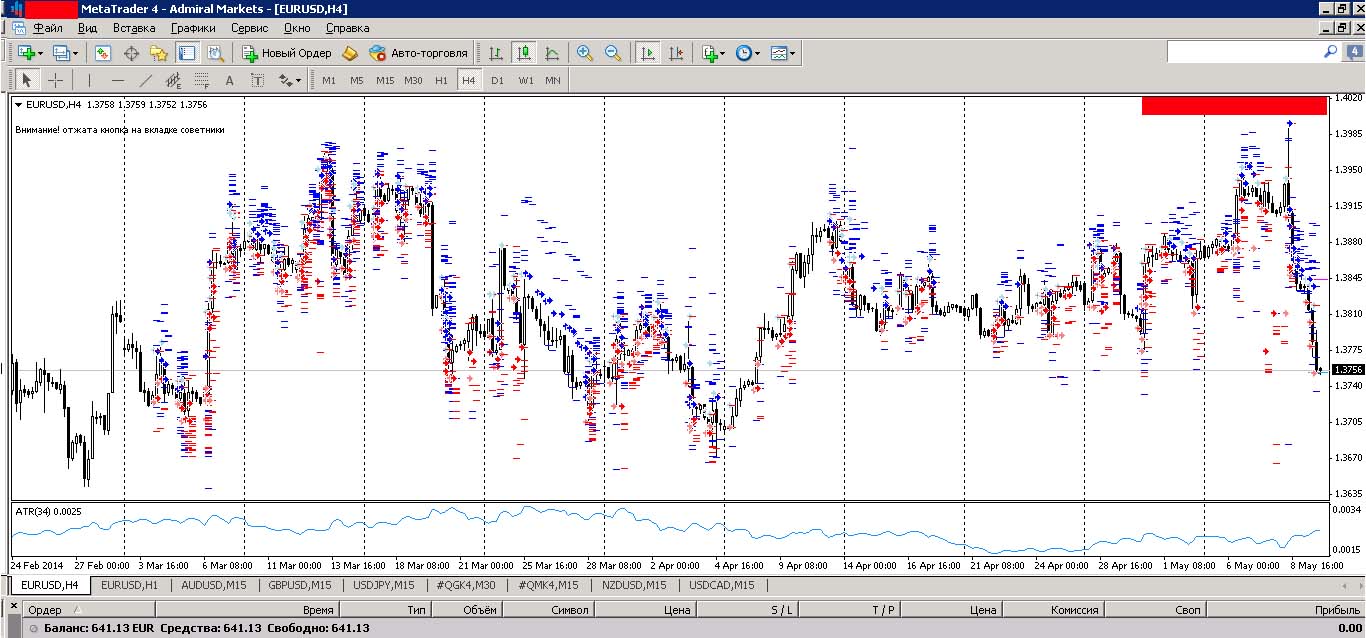
Task: Pick the Fibonacci retracement tool
Action: click(x=201, y=80)
